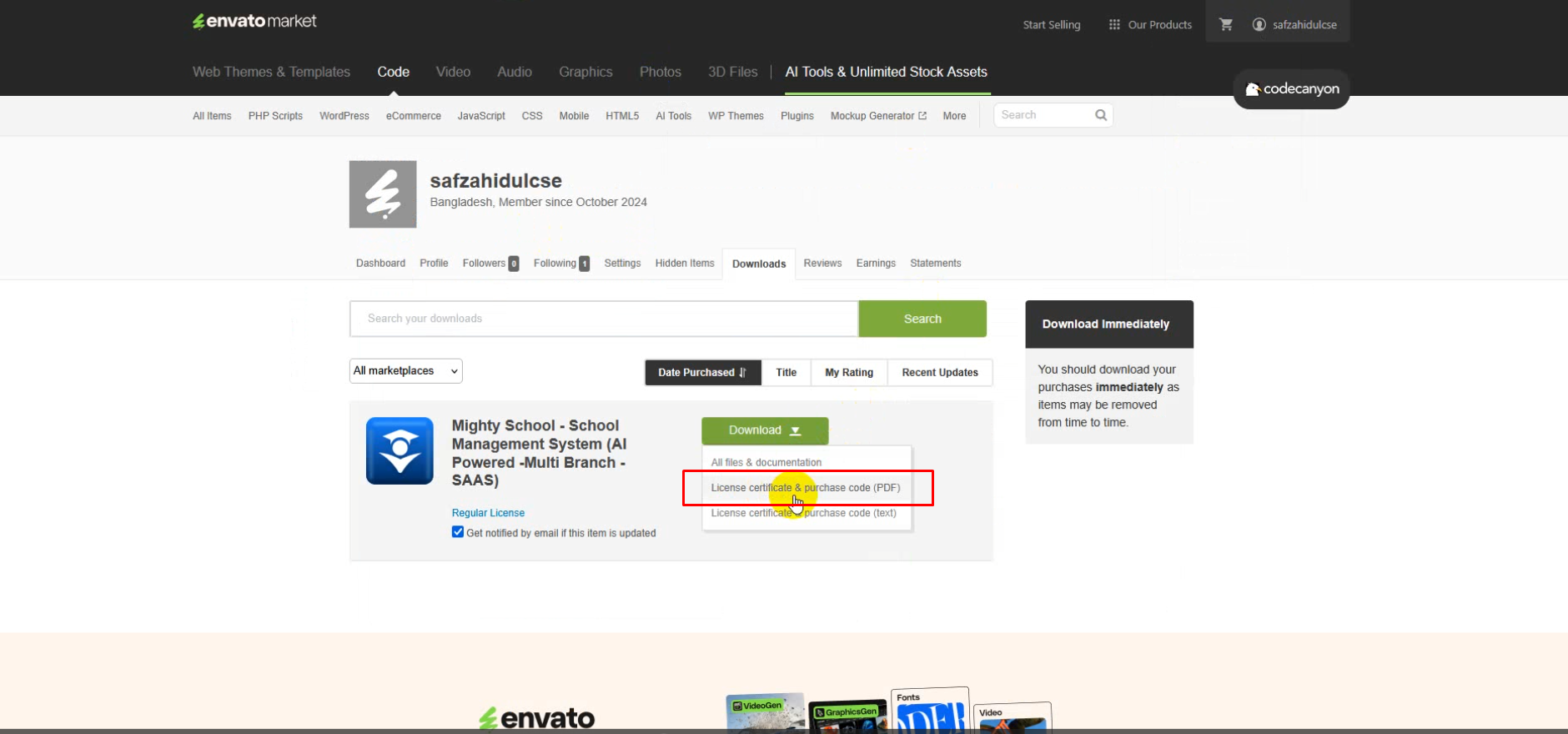The height and width of the screenshot is (734, 1568).
Task: Click the Envato Market logo
Action: [x=254, y=22]
